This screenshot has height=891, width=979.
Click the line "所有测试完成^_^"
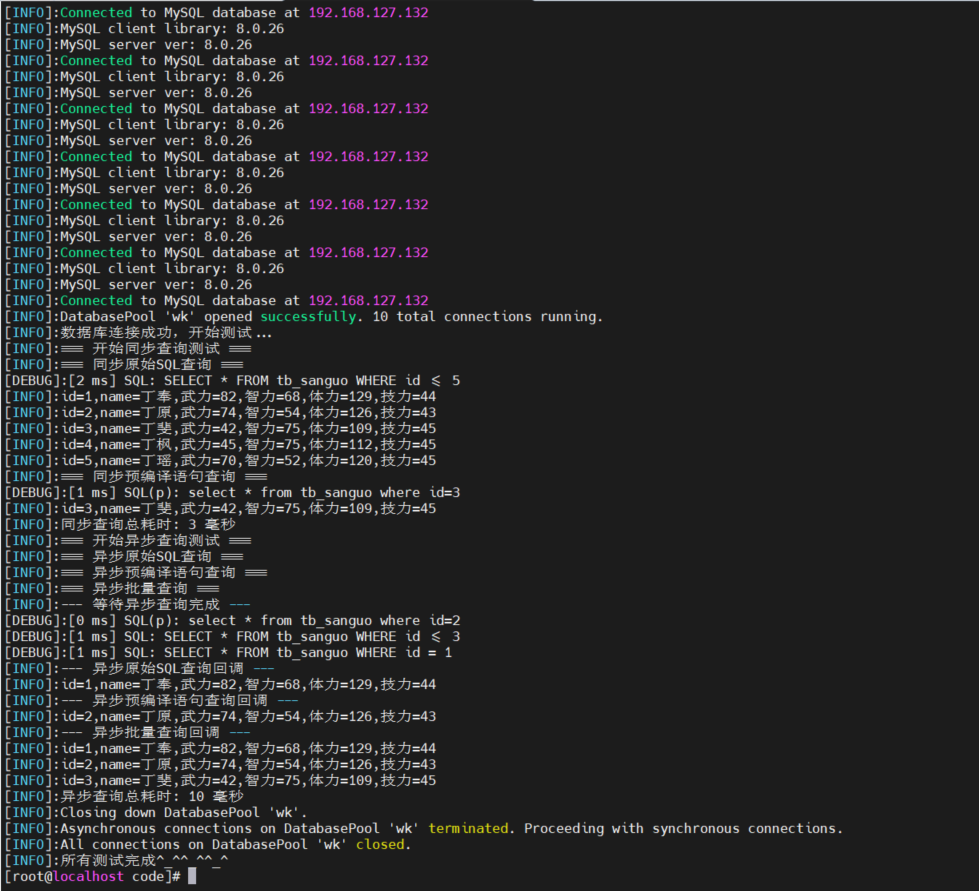tap(116, 860)
